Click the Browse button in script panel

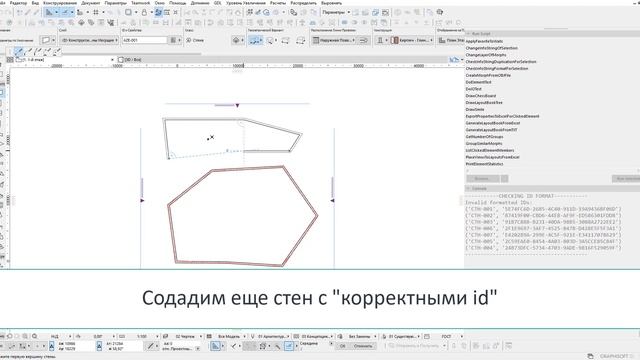482,179
